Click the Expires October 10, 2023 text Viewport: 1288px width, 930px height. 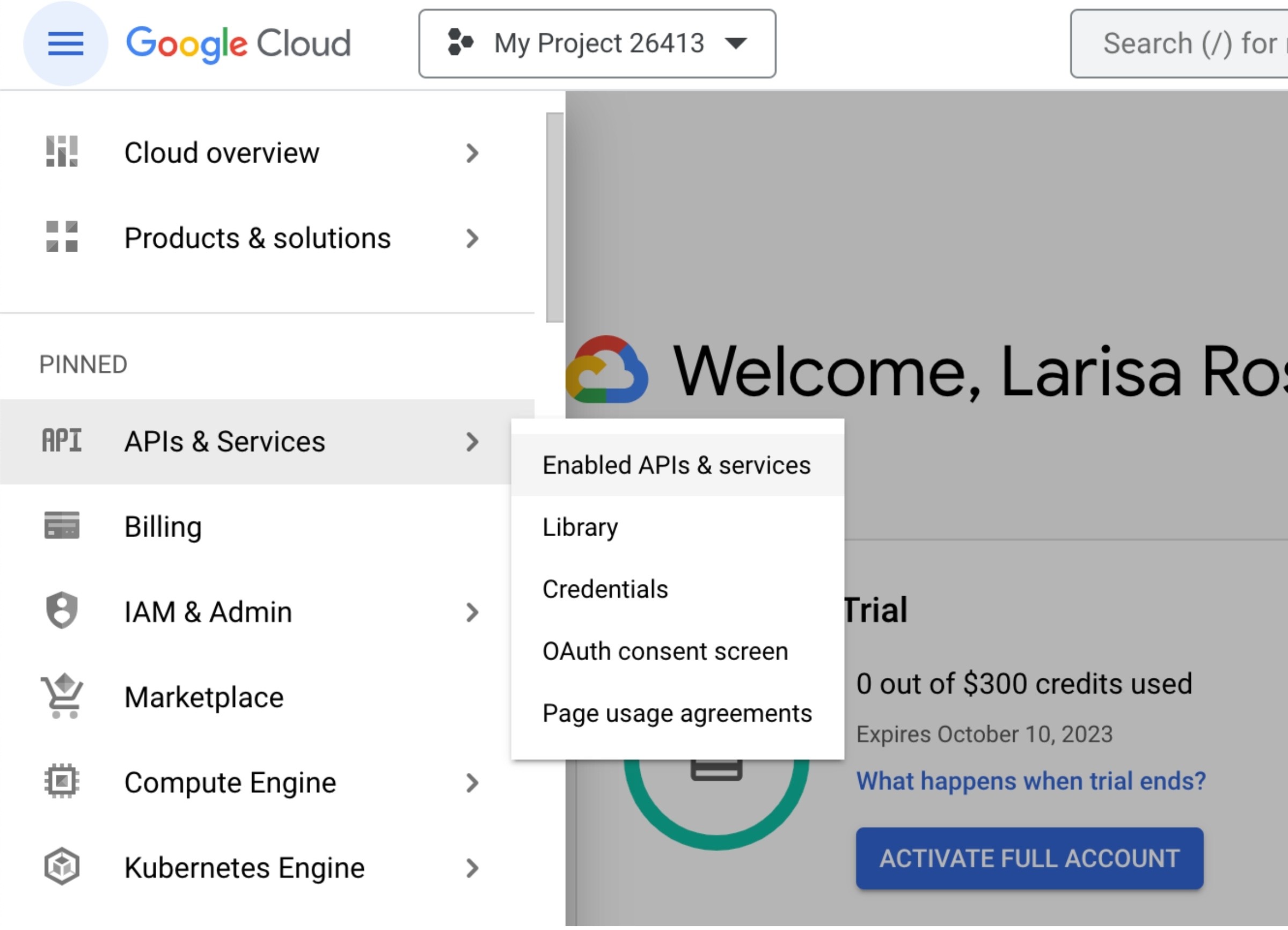[984, 734]
